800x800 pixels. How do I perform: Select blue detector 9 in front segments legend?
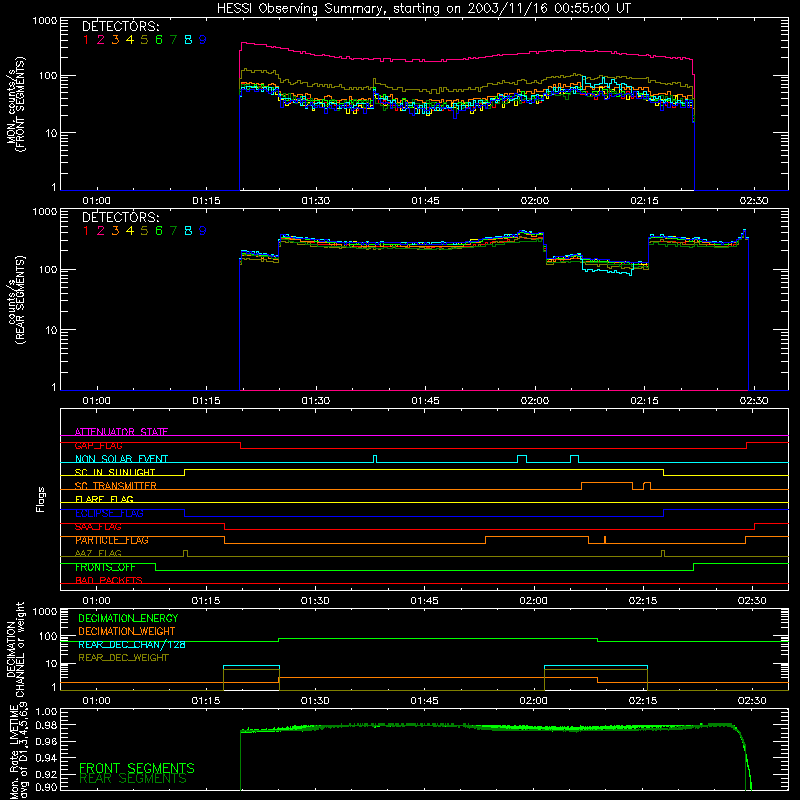pyautogui.click(x=203, y=40)
